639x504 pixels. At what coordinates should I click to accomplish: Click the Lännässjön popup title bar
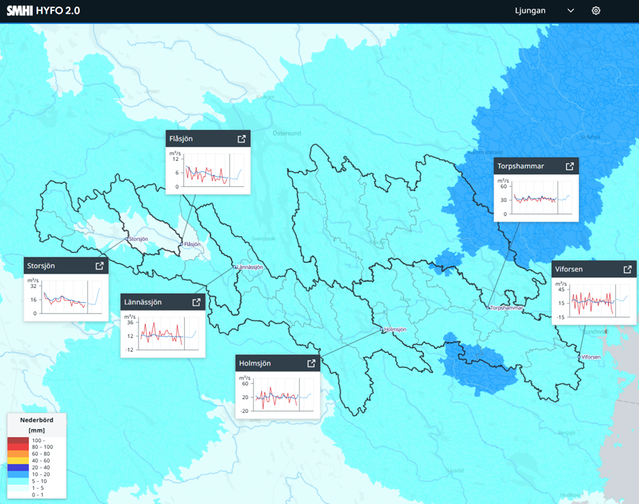(x=163, y=302)
